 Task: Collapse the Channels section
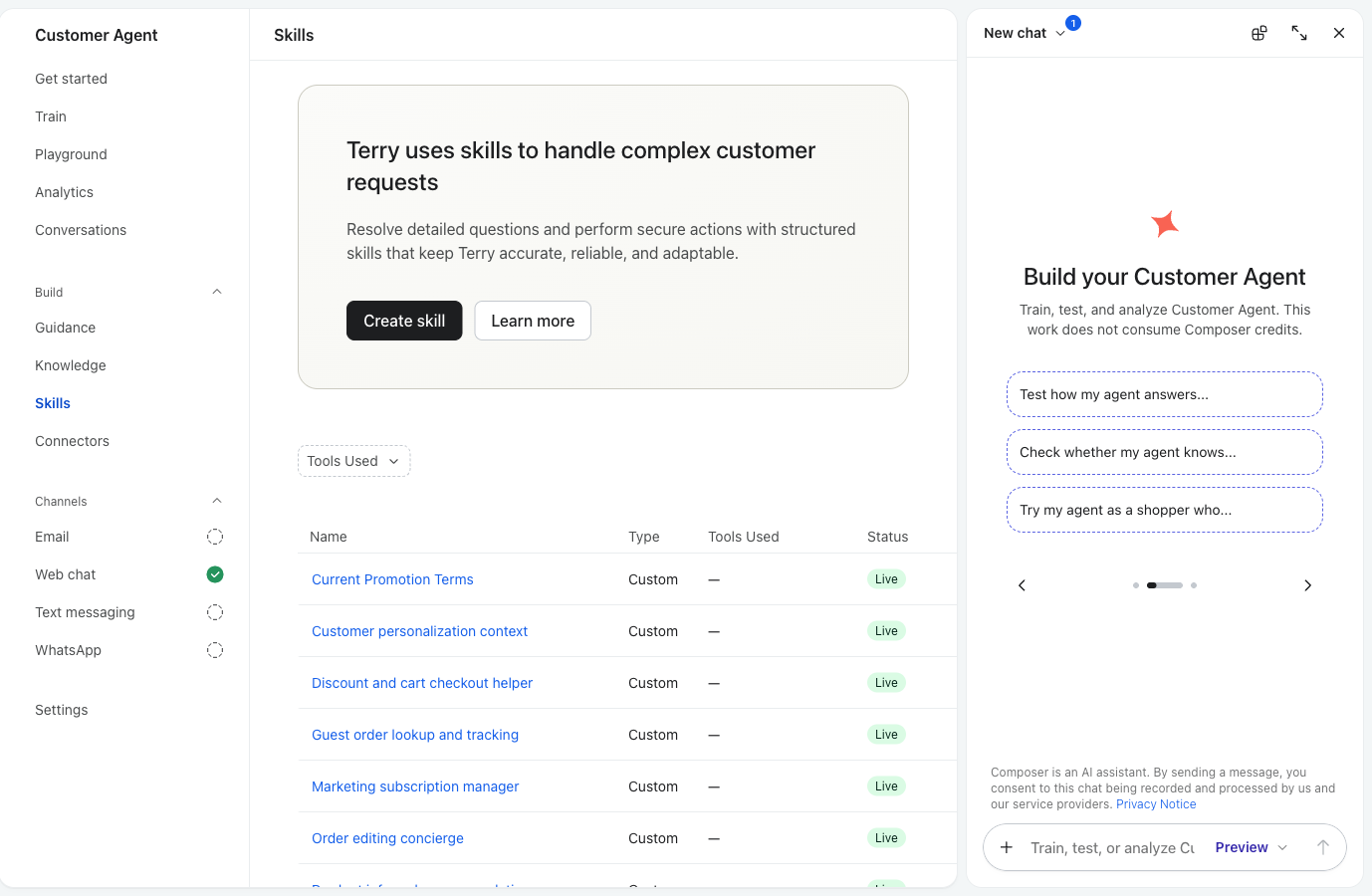click(x=217, y=501)
